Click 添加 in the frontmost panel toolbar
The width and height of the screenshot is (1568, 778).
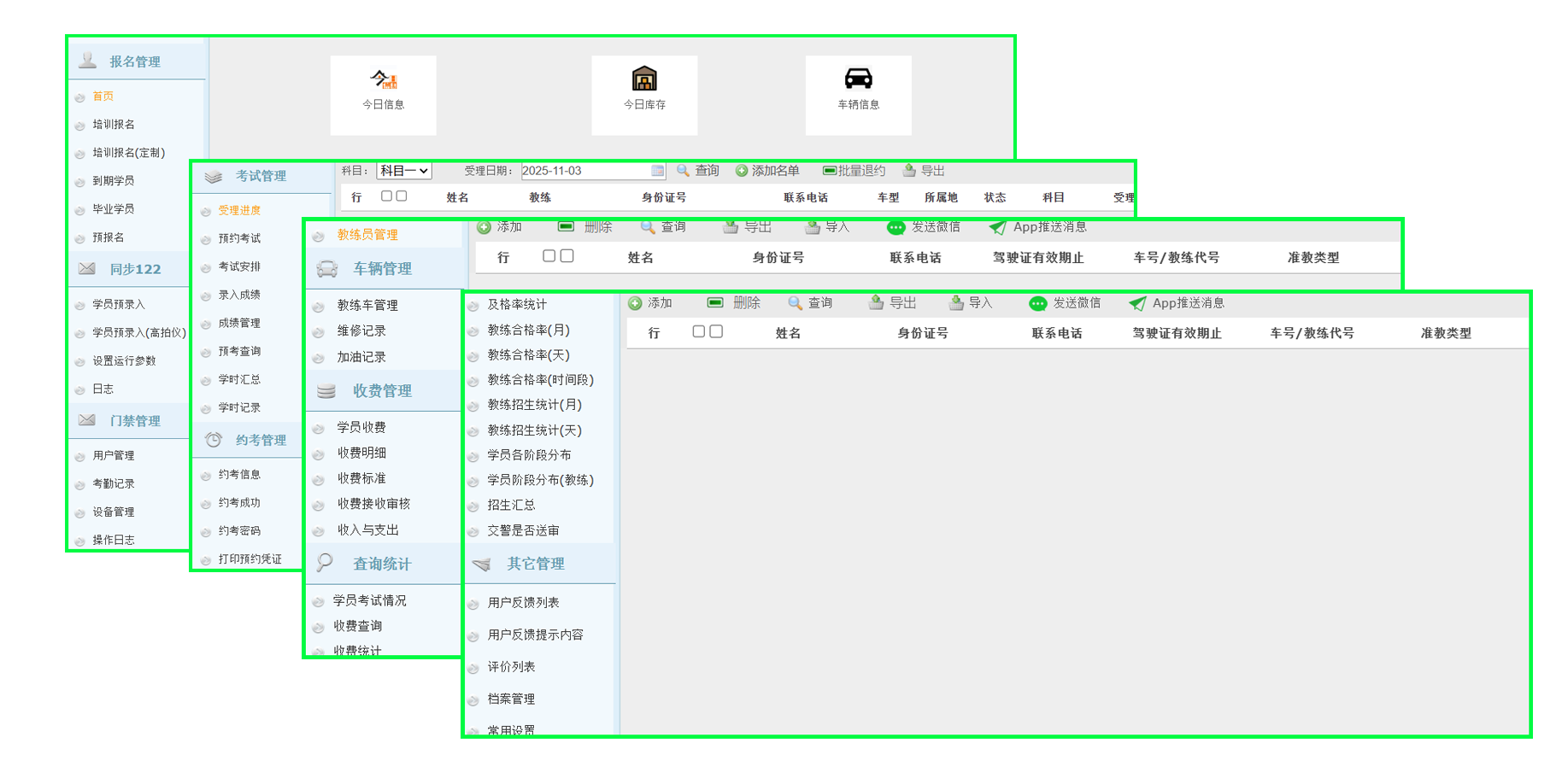coord(650,303)
